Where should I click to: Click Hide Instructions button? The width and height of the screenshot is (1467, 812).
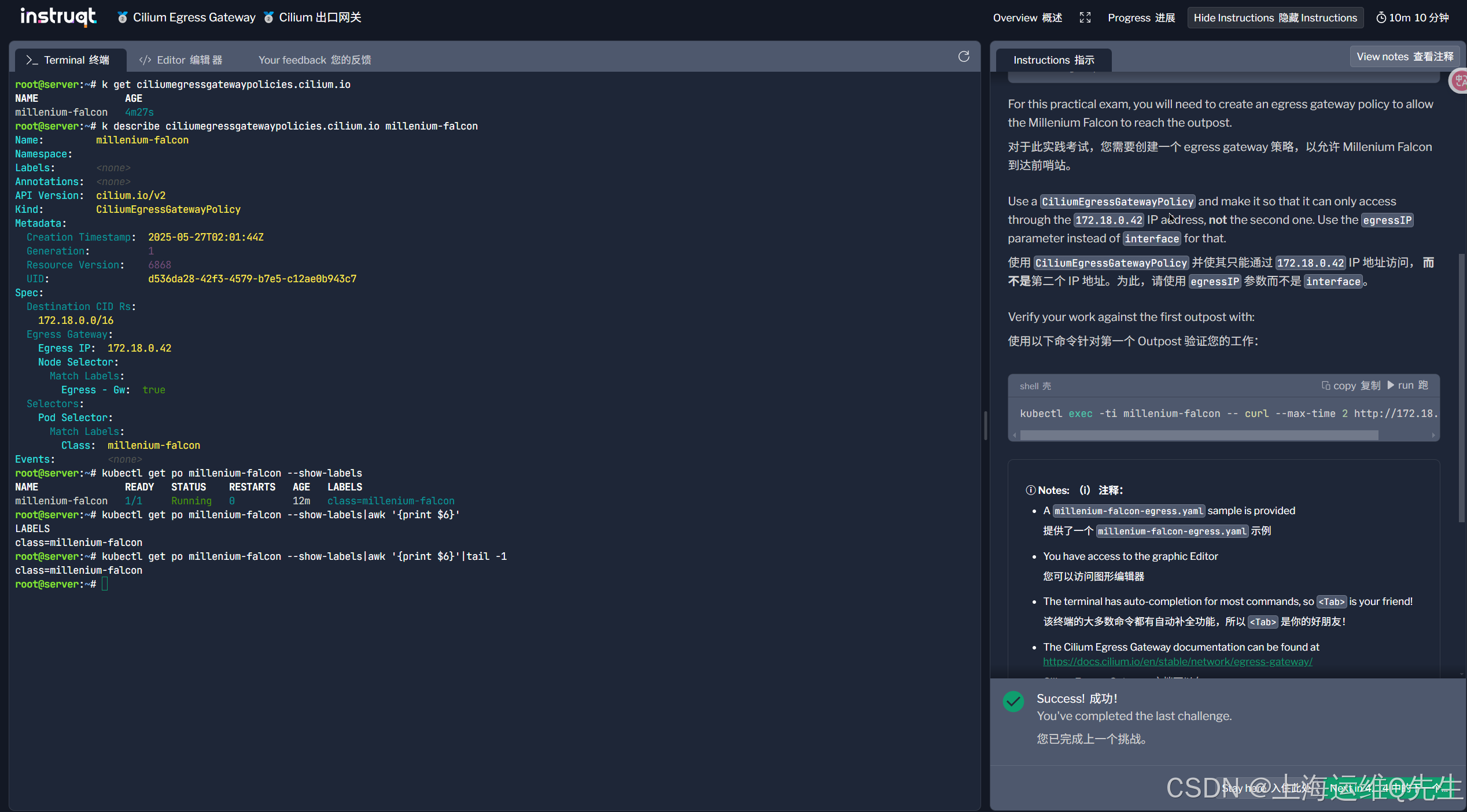(1275, 18)
